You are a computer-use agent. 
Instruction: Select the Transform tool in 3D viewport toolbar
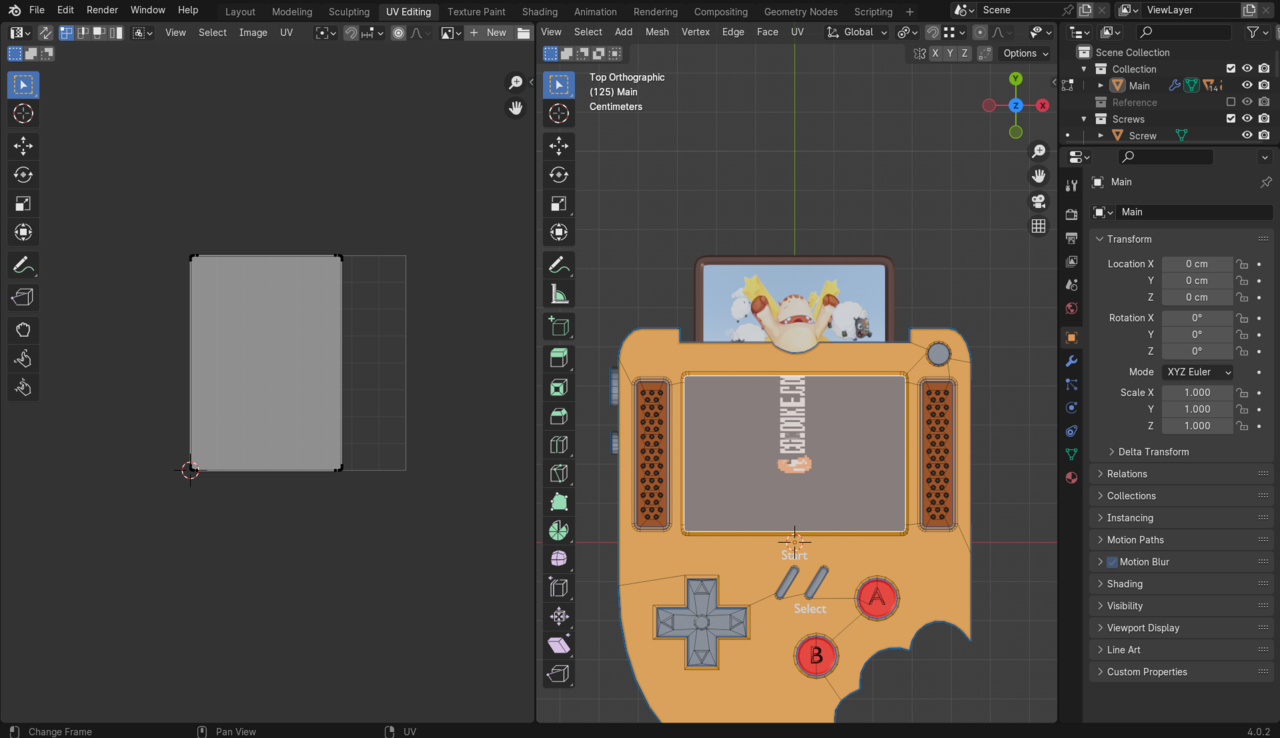559,233
